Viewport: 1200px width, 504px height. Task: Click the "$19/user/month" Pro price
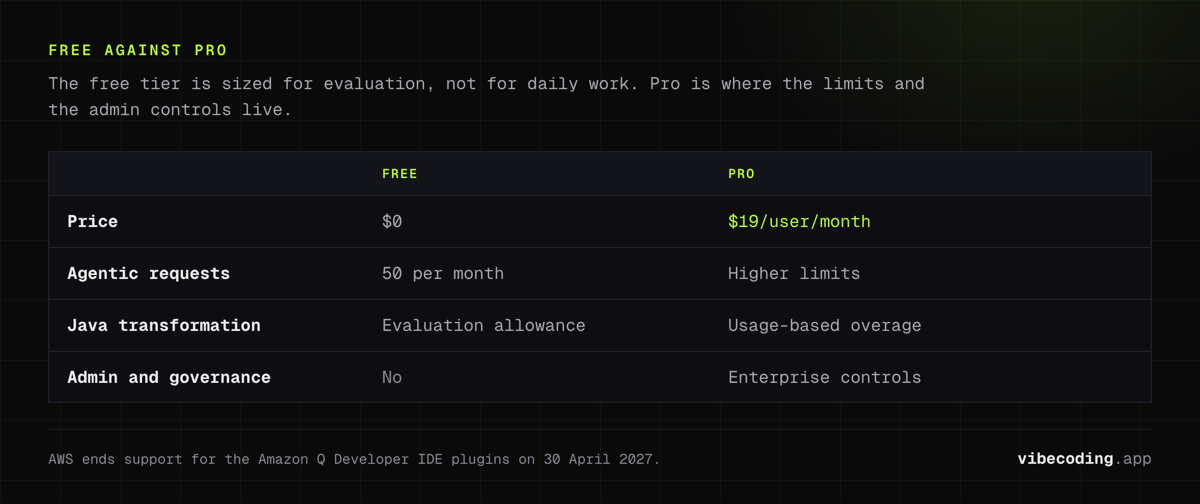click(799, 221)
